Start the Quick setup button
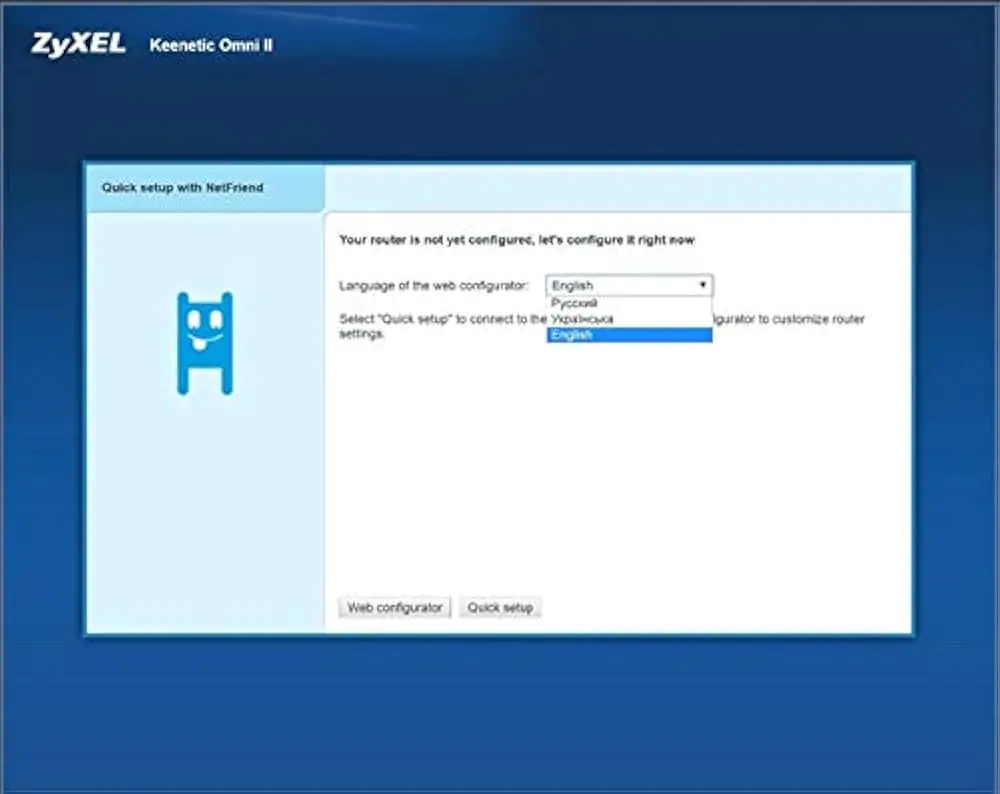1000x794 pixels. tap(500, 607)
